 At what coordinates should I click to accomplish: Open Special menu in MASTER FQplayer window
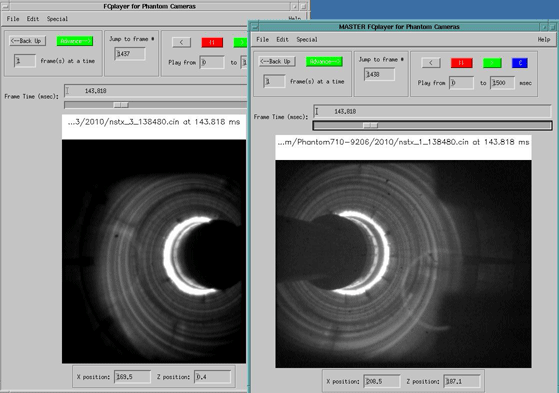point(307,40)
